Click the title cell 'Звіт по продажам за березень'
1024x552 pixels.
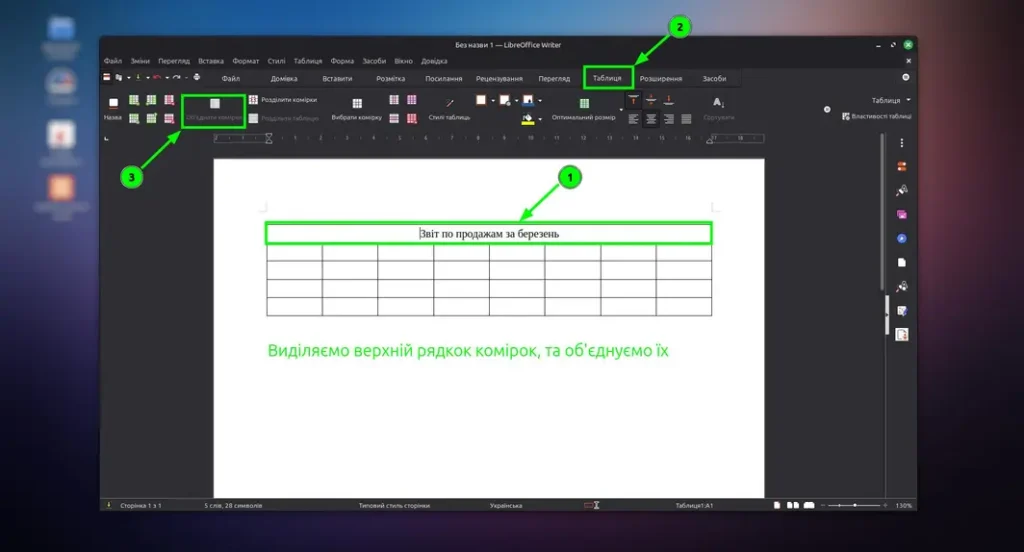tap(488, 234)
